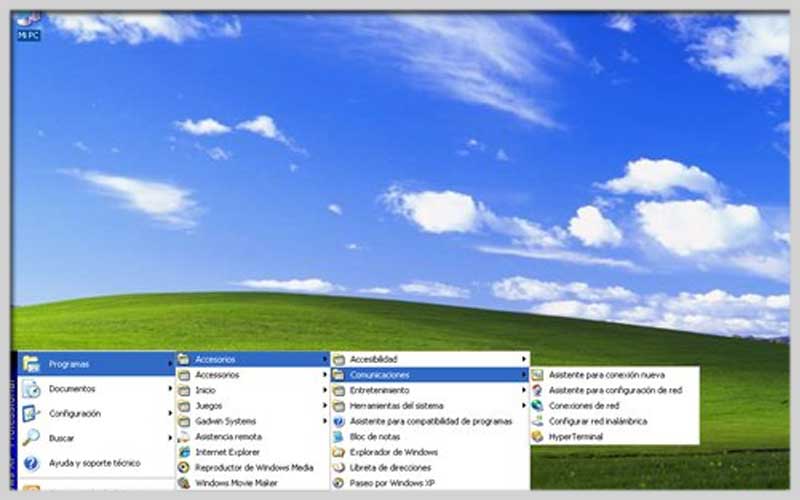Screen dimensions: 800x500
Task: Click Asistente para configuración de red icon
Action: pyautogui.click(x=537, y=390)
